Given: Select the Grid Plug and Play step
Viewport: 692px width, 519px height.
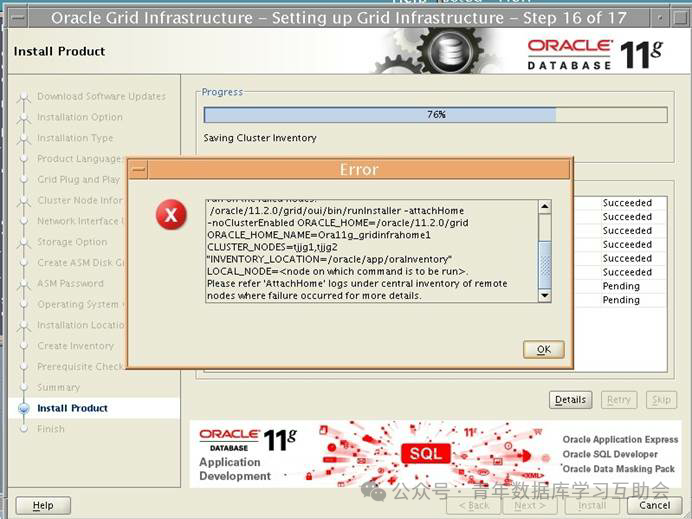Looking at the screenshot, I should pos(79,180).
